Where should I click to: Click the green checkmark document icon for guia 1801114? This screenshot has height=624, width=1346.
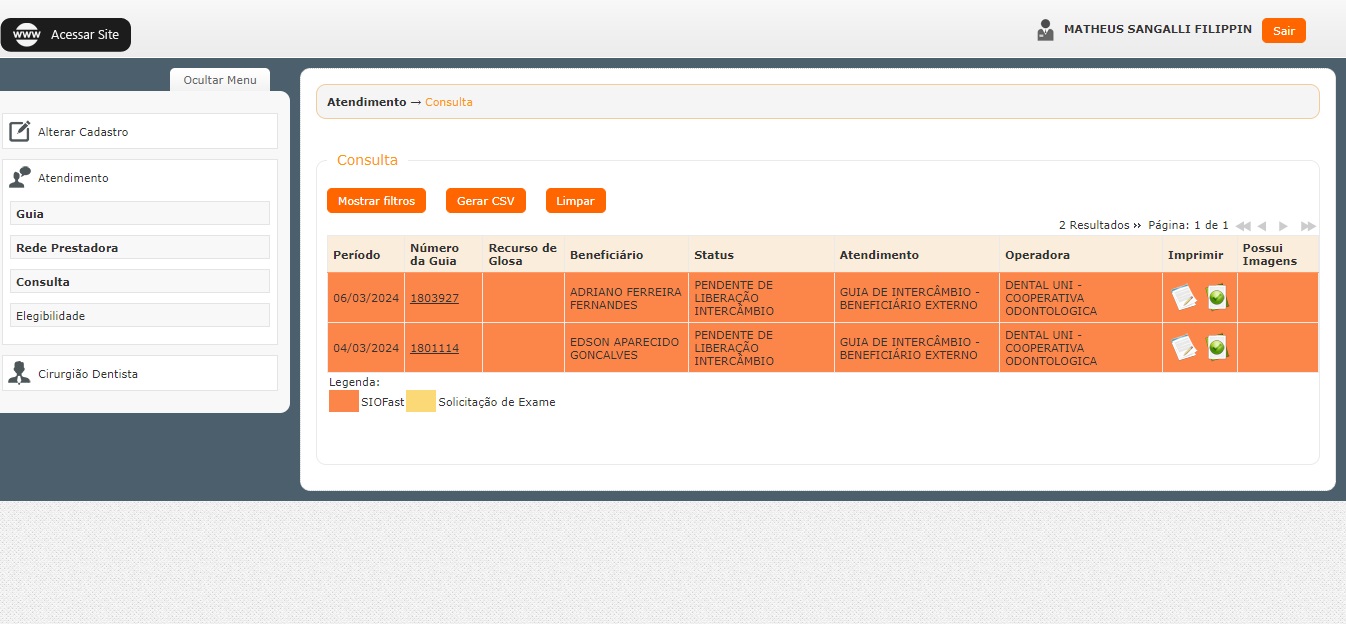(x=1217, y=347)
